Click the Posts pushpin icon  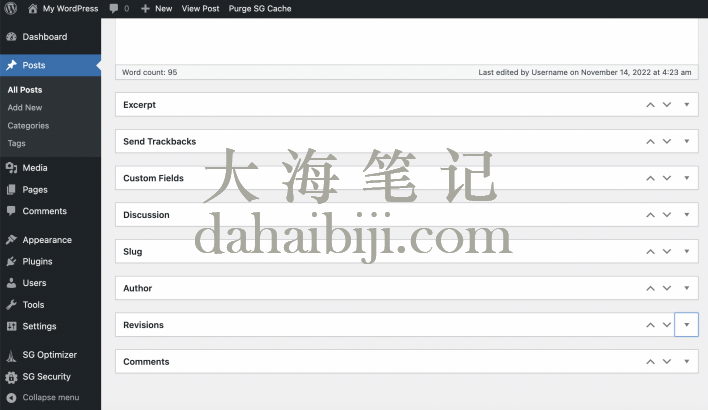11,65
